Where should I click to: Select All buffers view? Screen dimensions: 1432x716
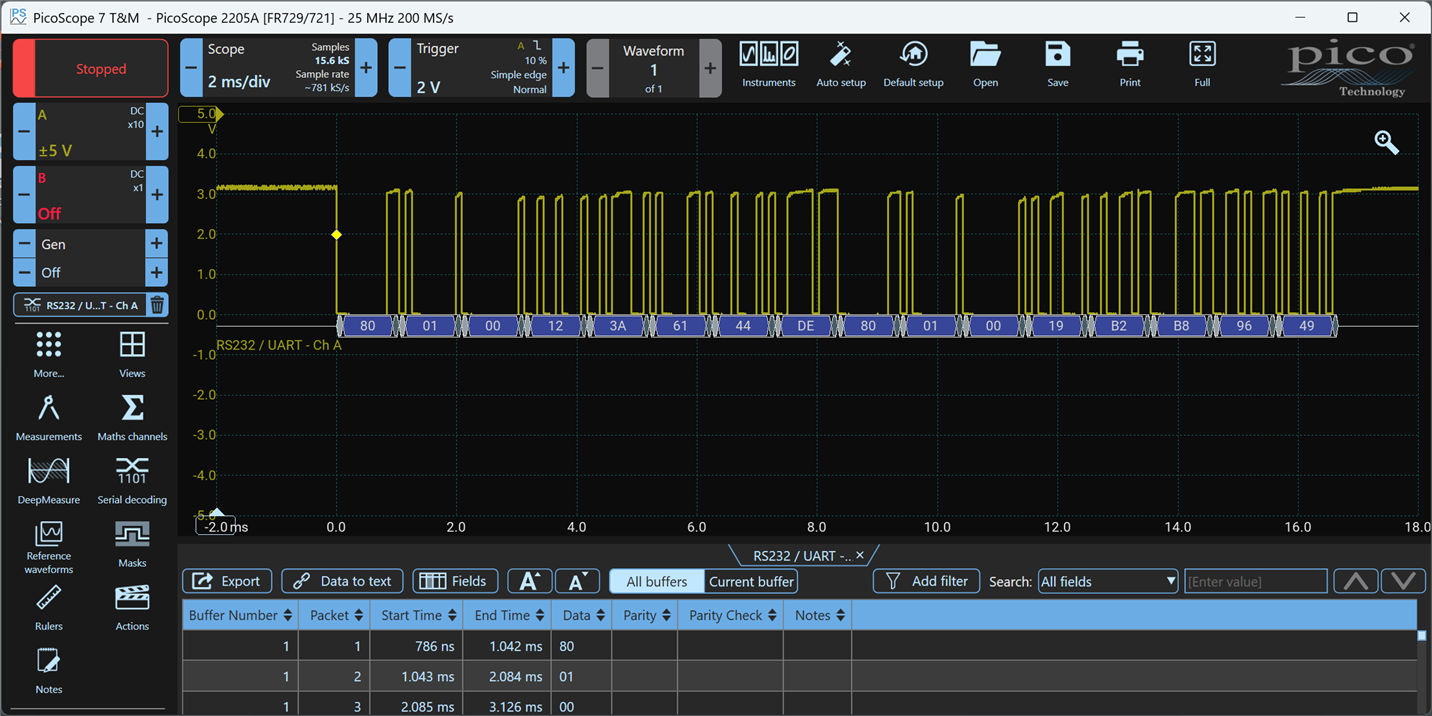tap(657, 581)
